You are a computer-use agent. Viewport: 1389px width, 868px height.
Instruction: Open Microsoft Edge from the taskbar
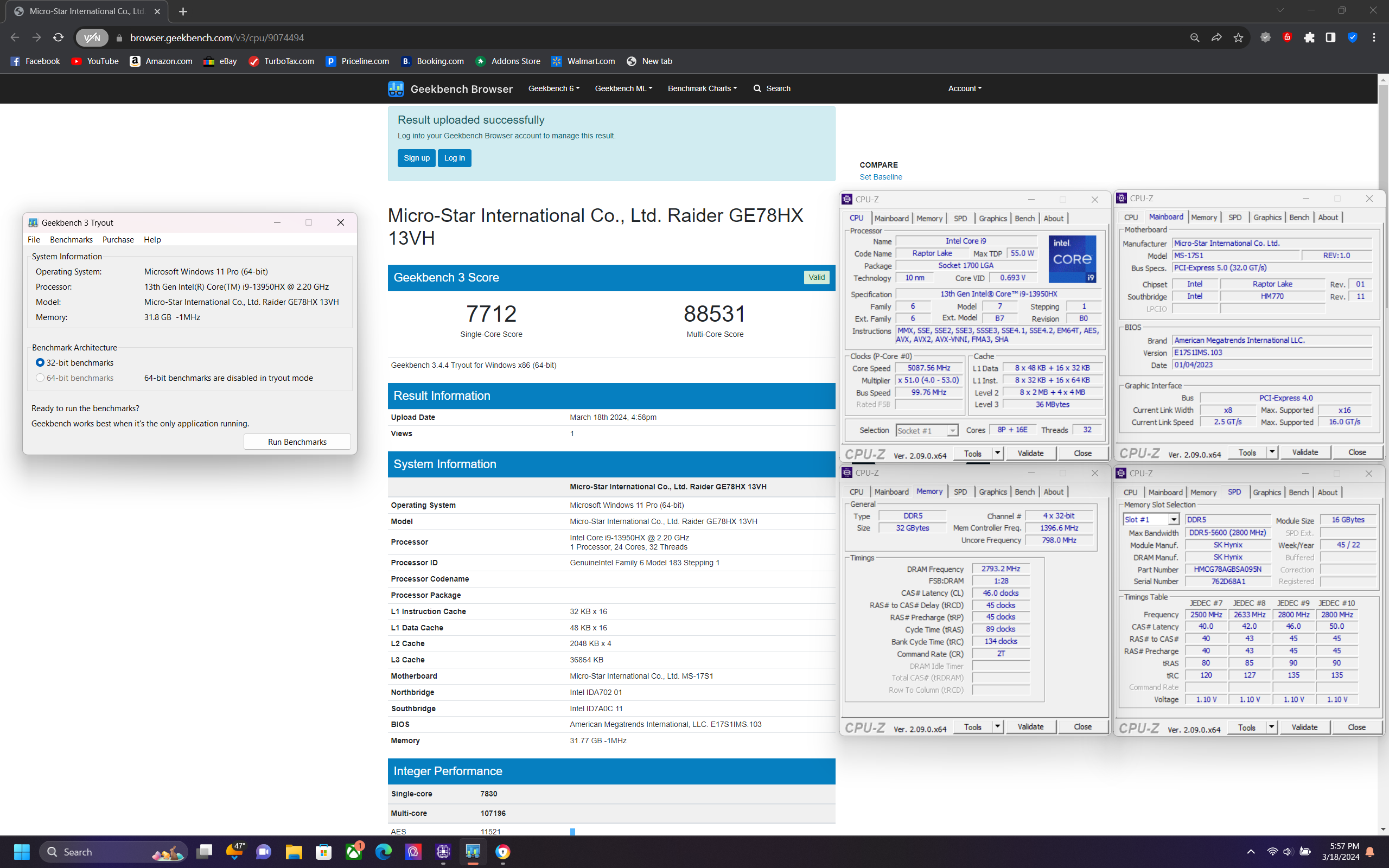coord(384,851)
